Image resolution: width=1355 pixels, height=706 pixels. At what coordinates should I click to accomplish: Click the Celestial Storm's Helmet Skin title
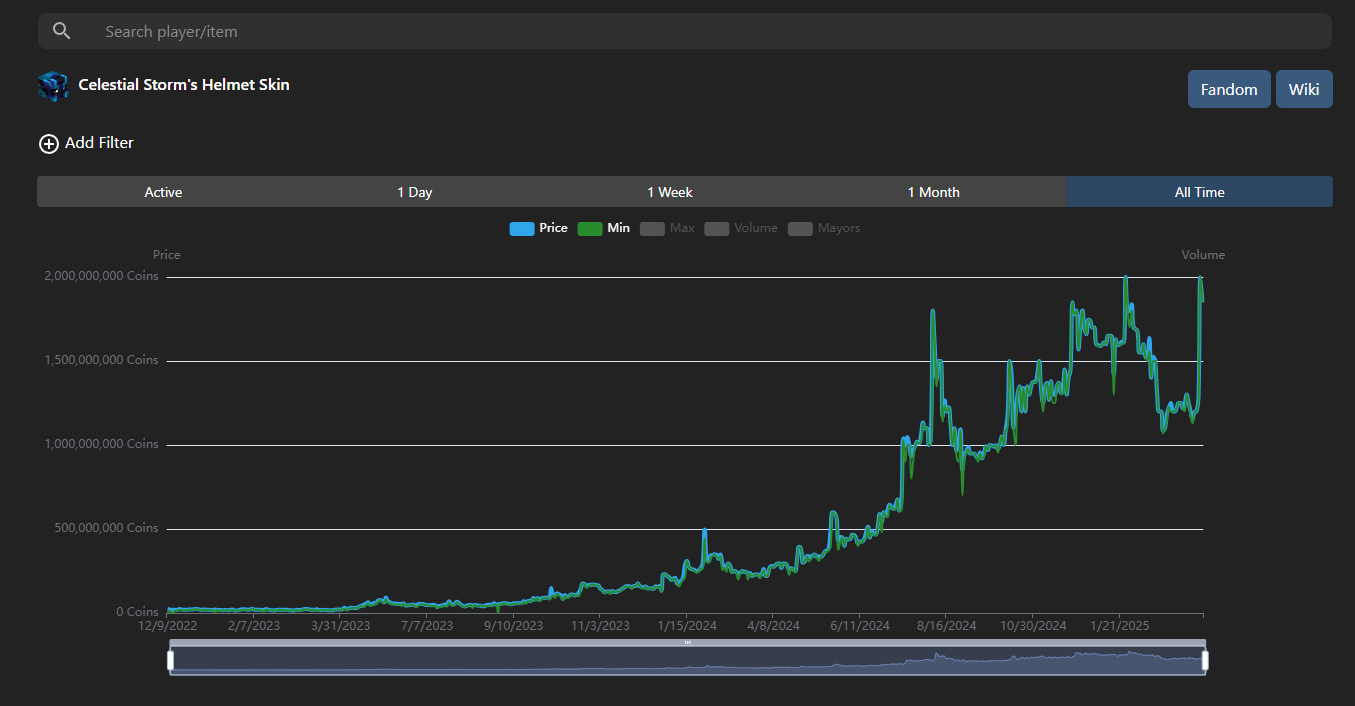click(184, 85)
